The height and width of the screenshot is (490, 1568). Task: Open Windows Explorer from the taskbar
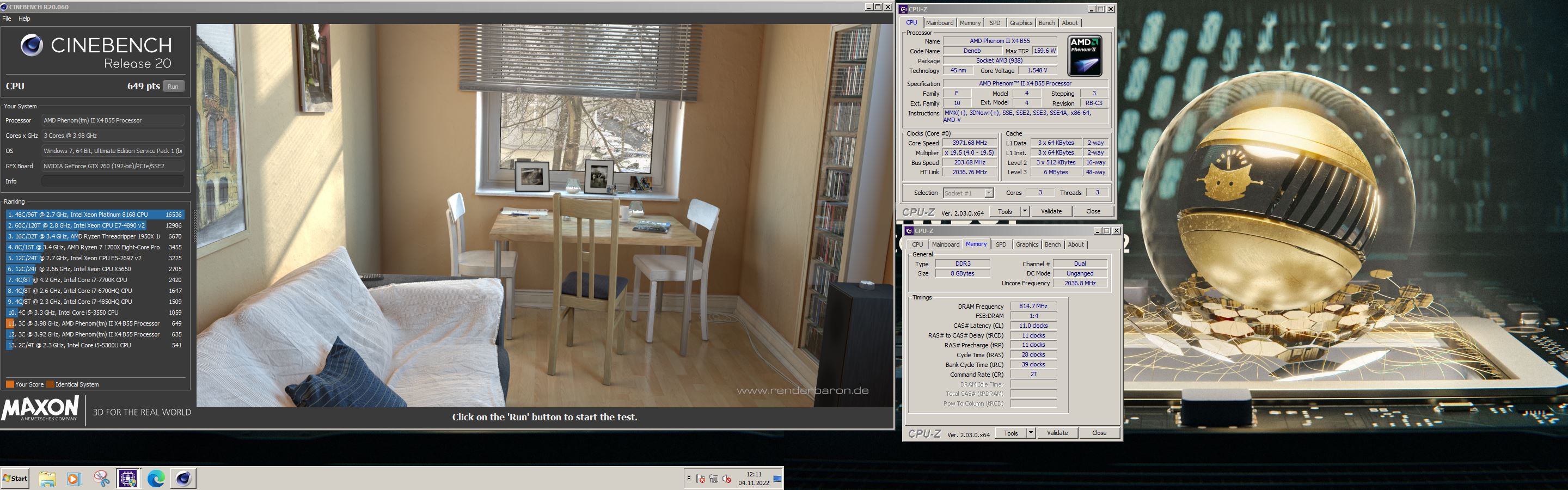point(47,479)
